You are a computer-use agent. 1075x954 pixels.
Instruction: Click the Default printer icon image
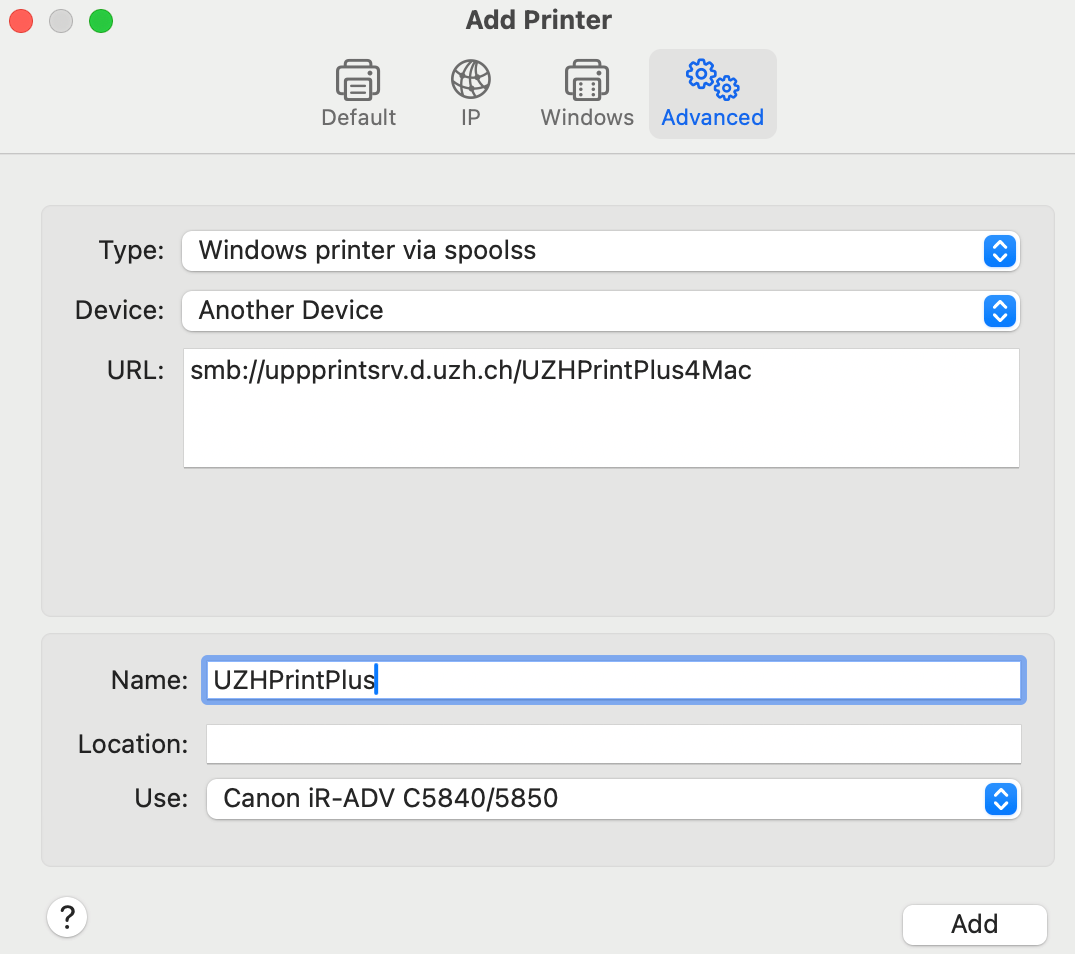click(357, 80)
